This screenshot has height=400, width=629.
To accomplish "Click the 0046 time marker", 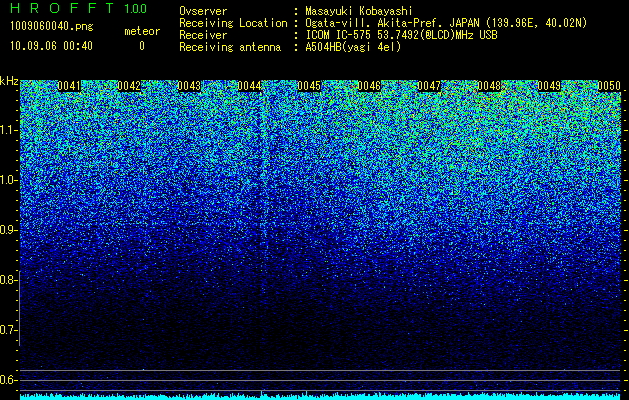I will point(369,86).
